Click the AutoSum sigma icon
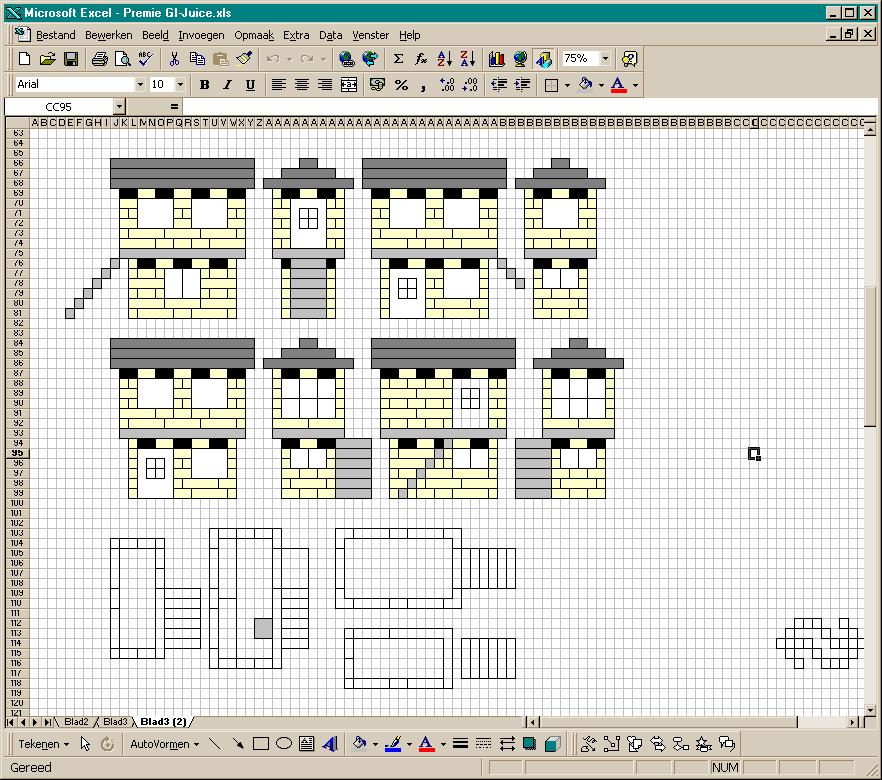The height and width of the screenshot is (780, 882). click(x=398, y=58)
